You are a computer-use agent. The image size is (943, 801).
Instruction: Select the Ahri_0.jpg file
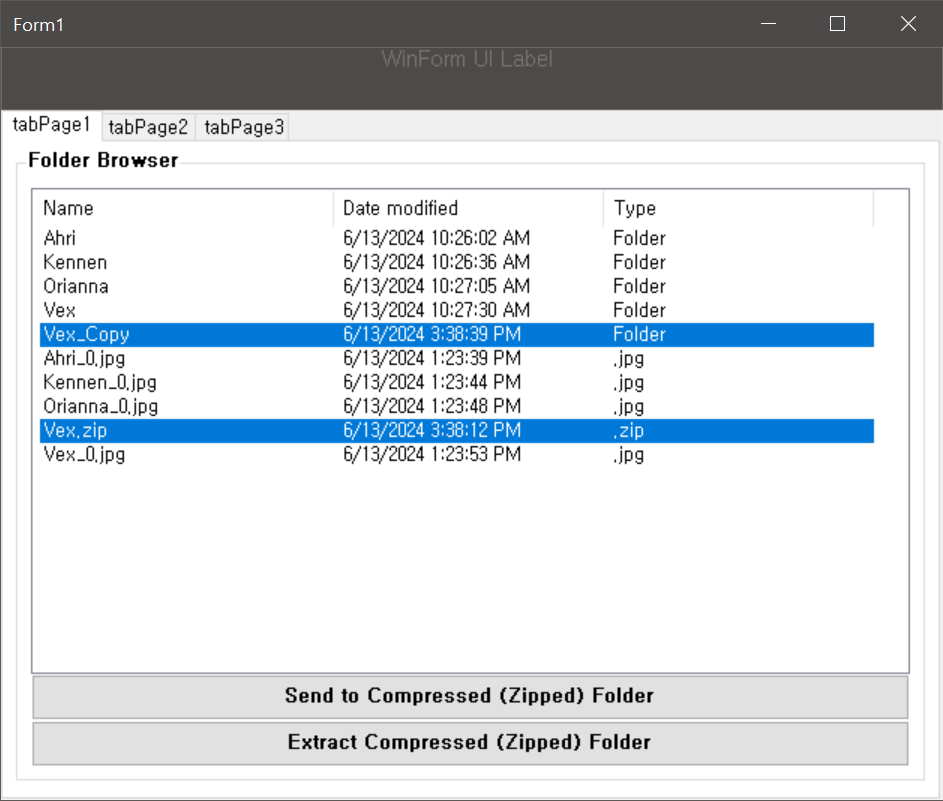pos(457,358)
